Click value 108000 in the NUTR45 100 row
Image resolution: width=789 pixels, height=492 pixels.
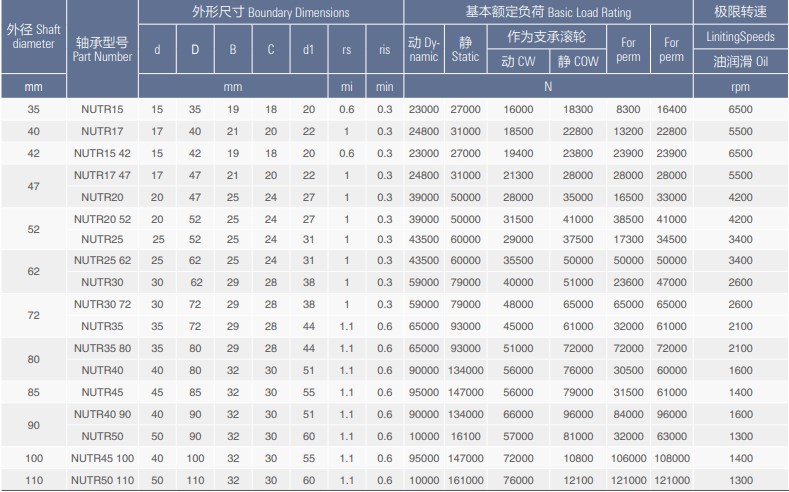[672, 458]
